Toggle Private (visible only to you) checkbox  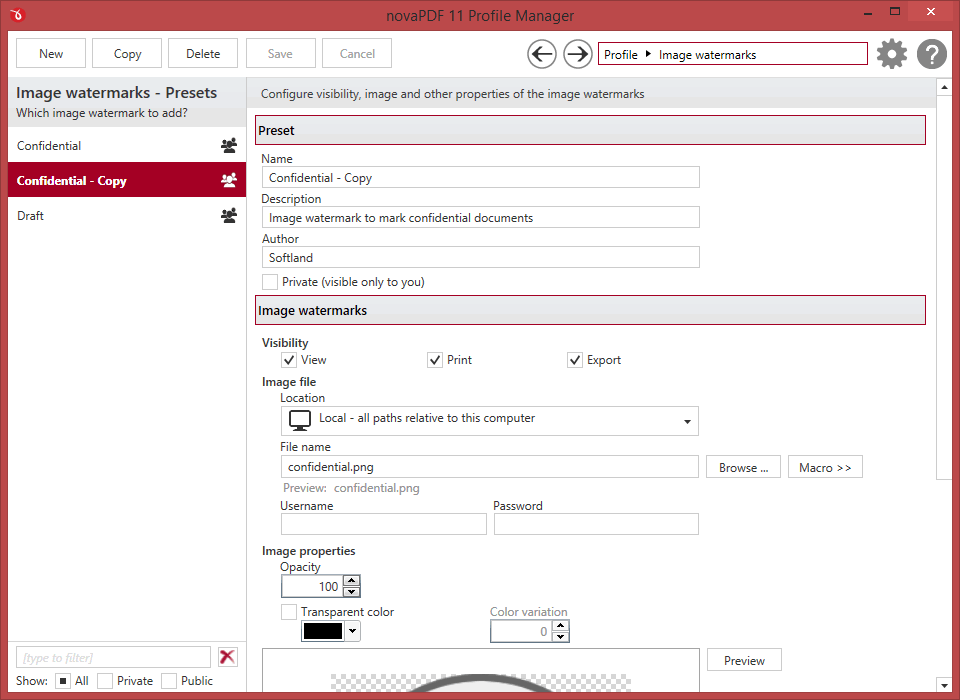point(270,282)
